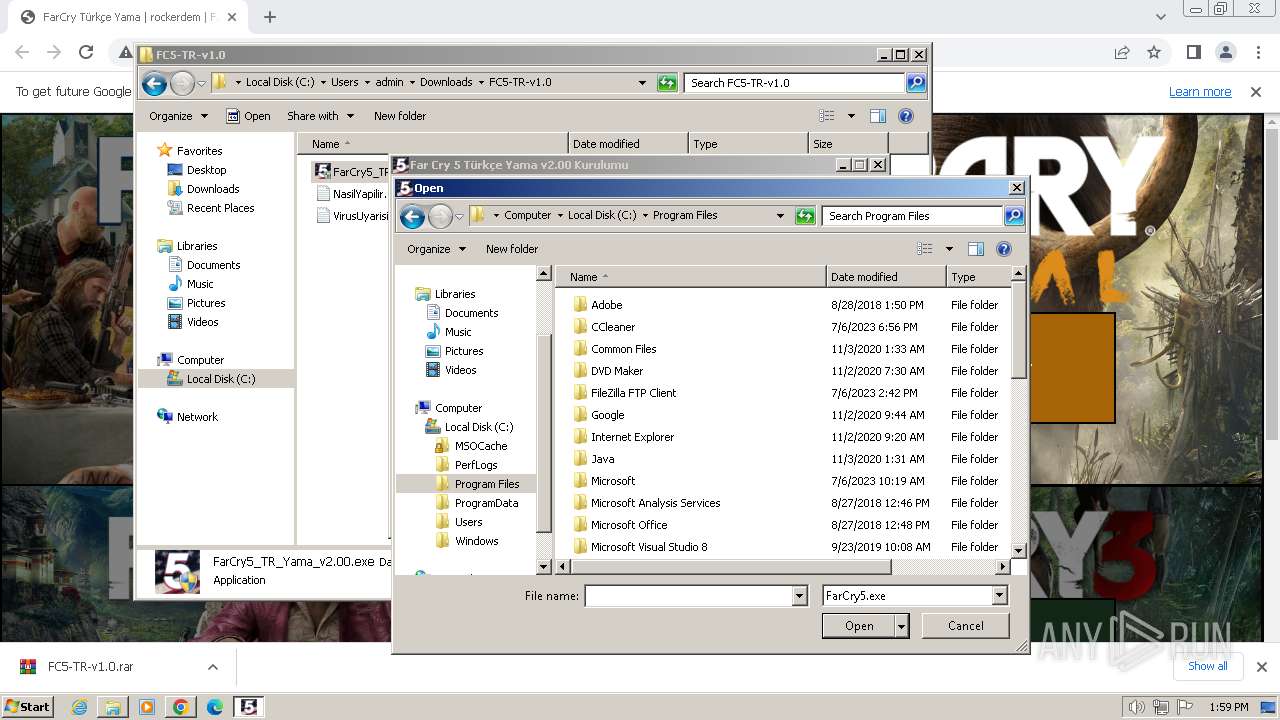Screen dimensions: 1280x720
Task: Click the Back arrow in the Open dialog
Action: pyautogui.click(x=412, y=216)
